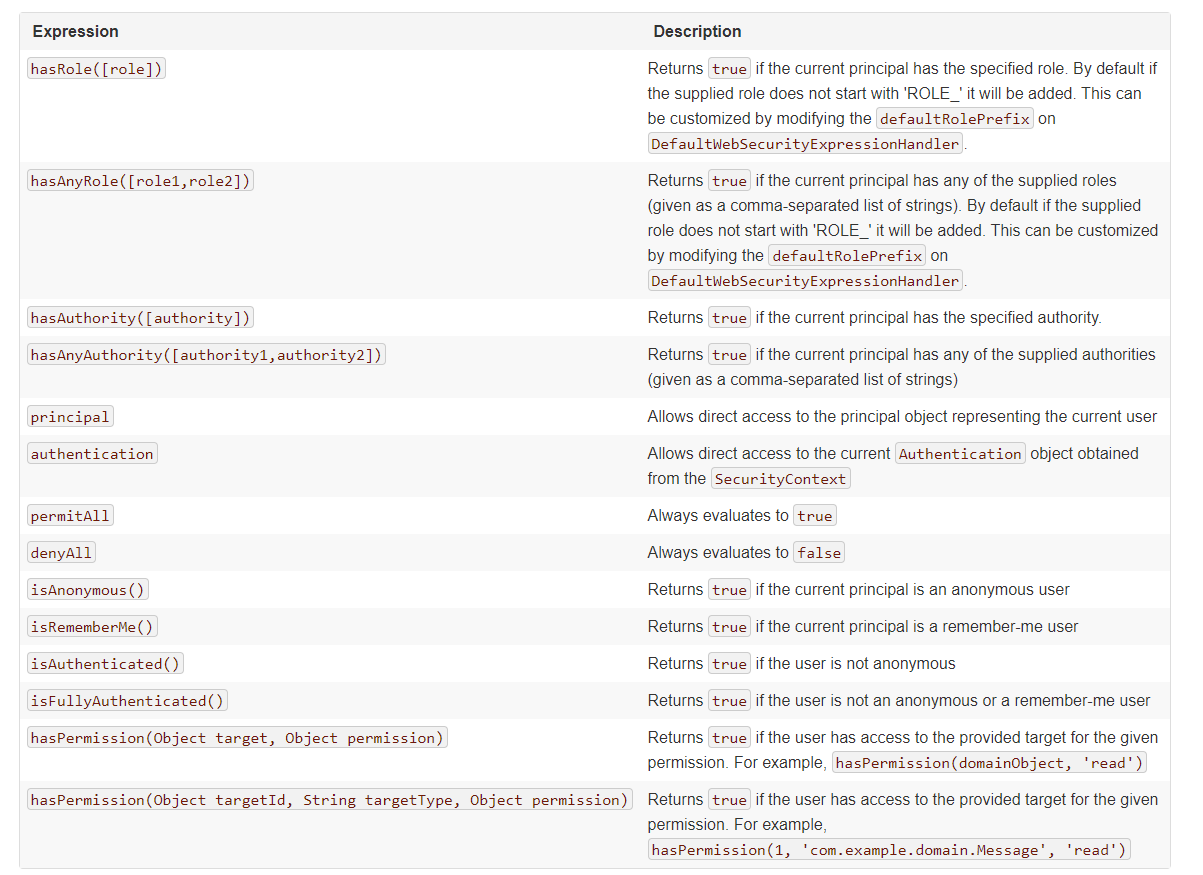
Task: Click the hasPermission(domainObject, 'read') example code
Action: (989, 763)
